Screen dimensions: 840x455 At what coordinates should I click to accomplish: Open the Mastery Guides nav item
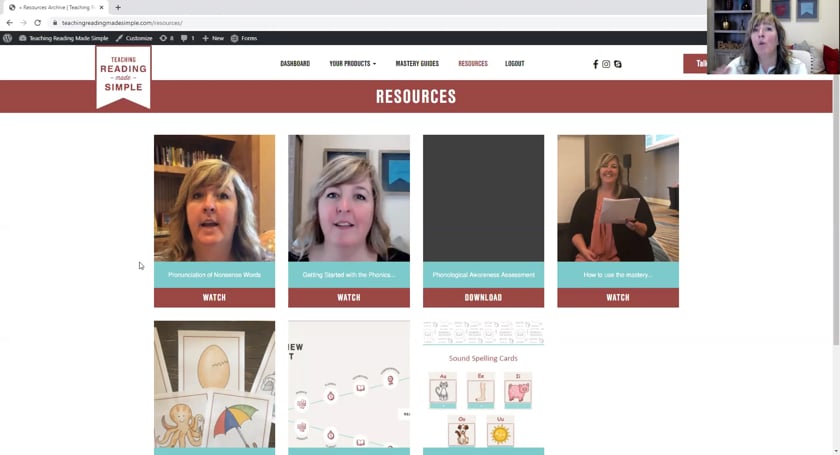point(417,63)
